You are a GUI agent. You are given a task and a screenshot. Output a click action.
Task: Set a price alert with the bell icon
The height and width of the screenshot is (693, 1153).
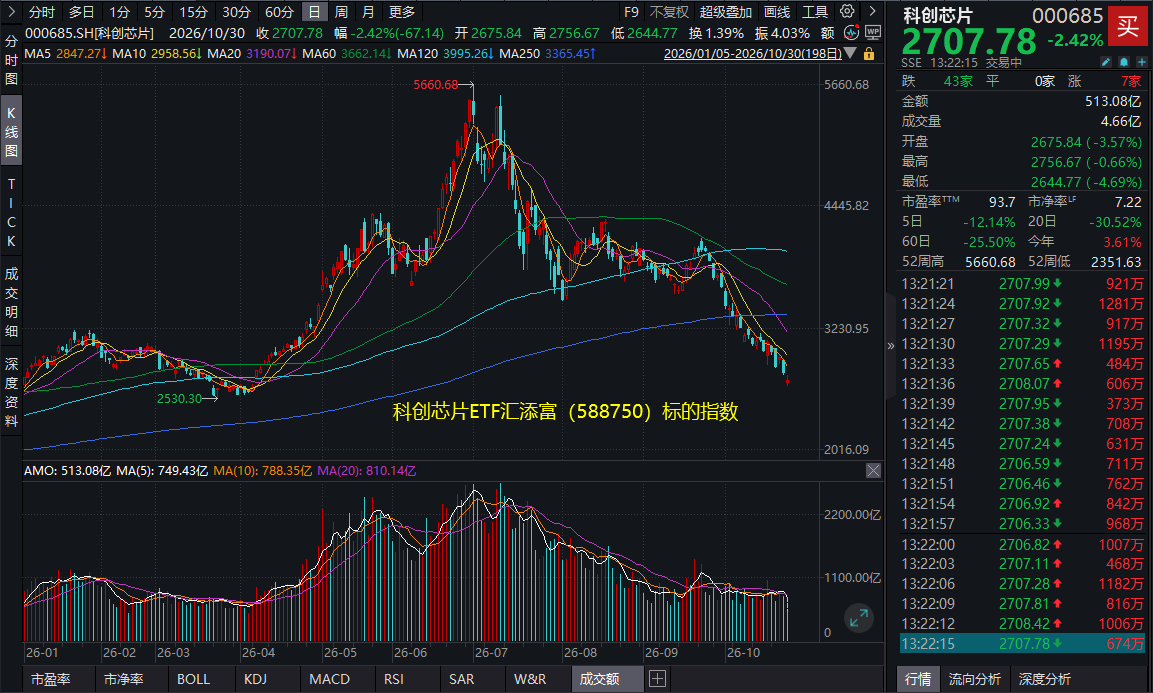pos(1124,63)
